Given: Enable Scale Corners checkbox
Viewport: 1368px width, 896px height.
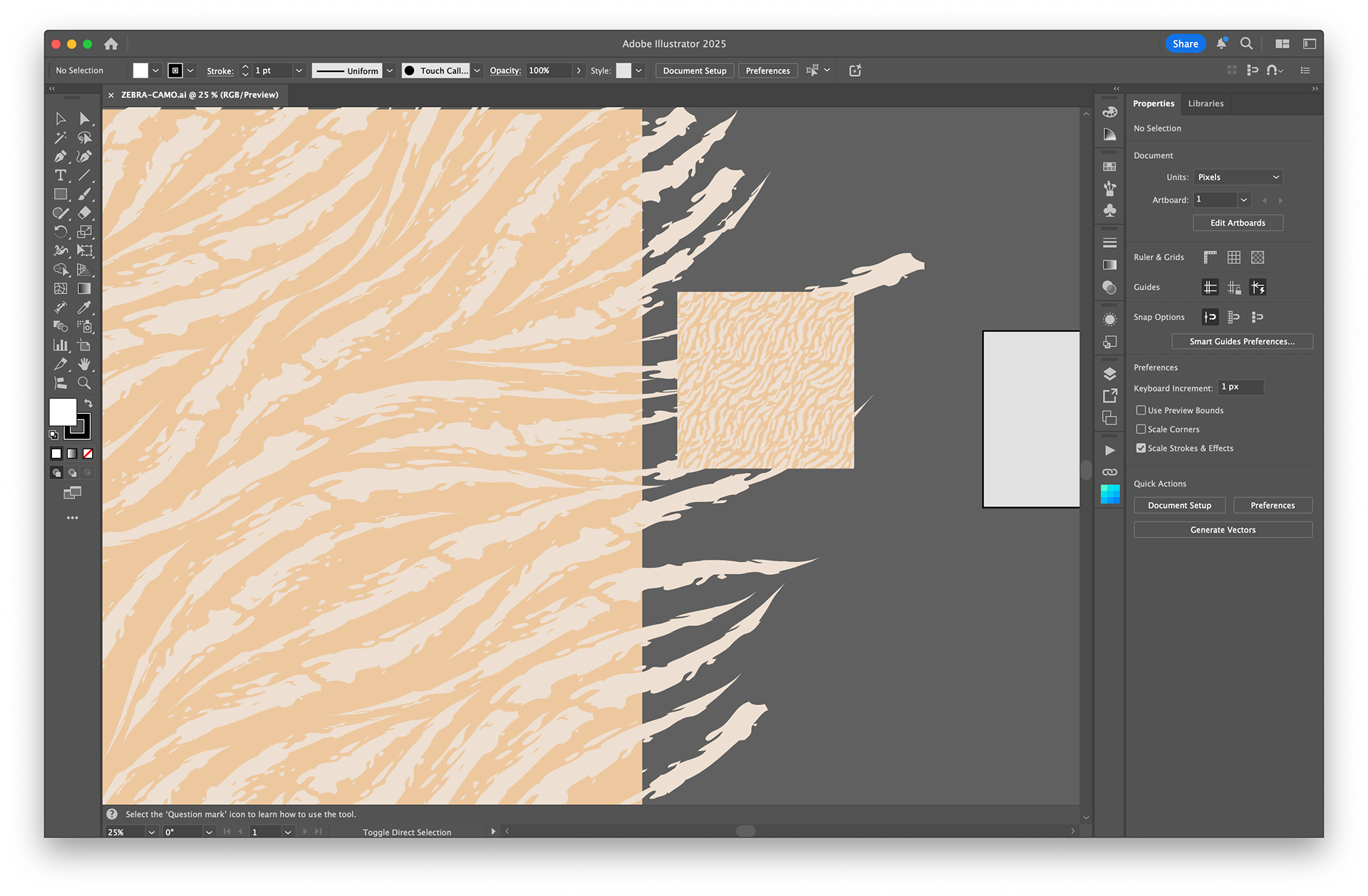Looking at the screenshot, I should pyautogui.click(x=1141, y=429).
